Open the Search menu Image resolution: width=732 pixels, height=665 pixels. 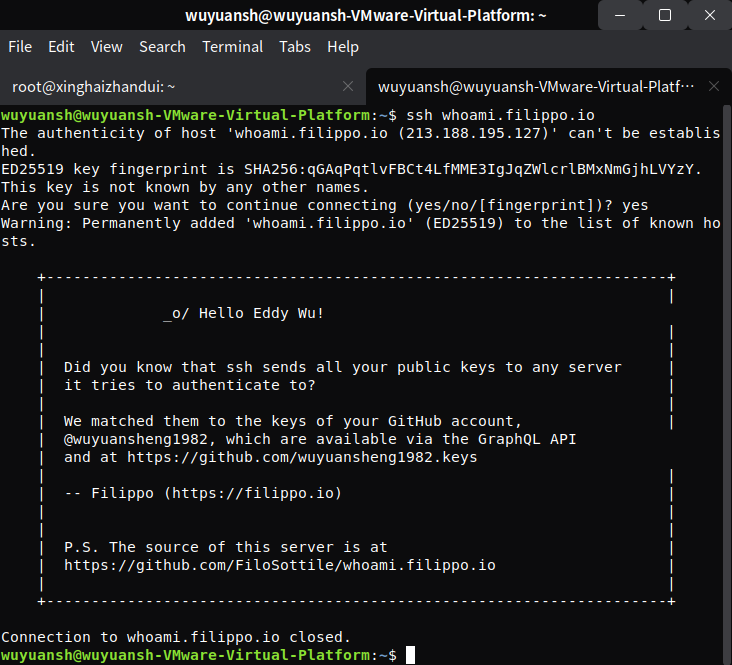(x=162, y=47)
